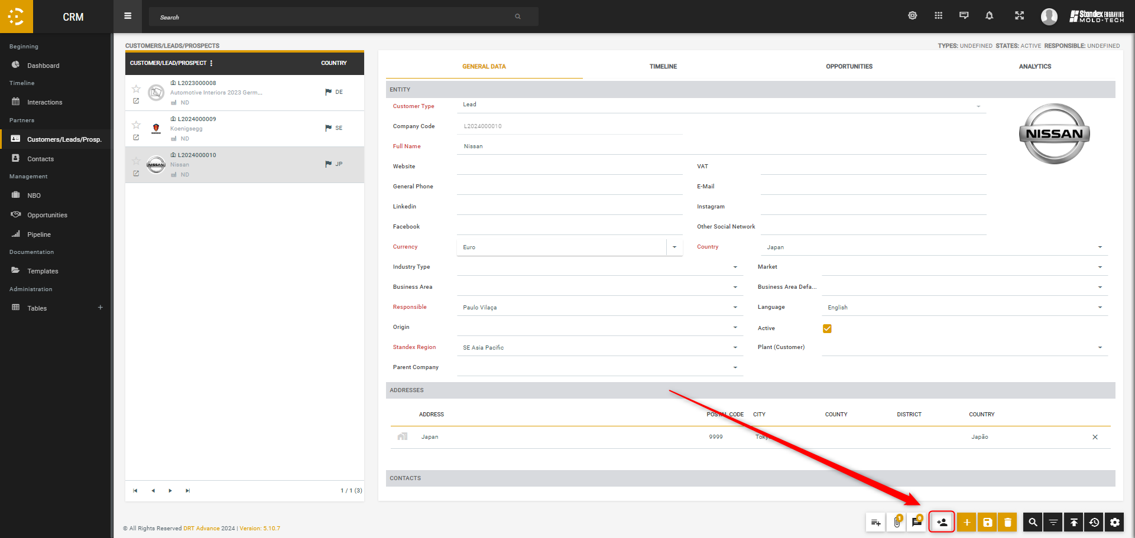Screen dimensions: 1135x538
Task: Toggle fullscreen using the expand icon
Action: coord(1019,16)
